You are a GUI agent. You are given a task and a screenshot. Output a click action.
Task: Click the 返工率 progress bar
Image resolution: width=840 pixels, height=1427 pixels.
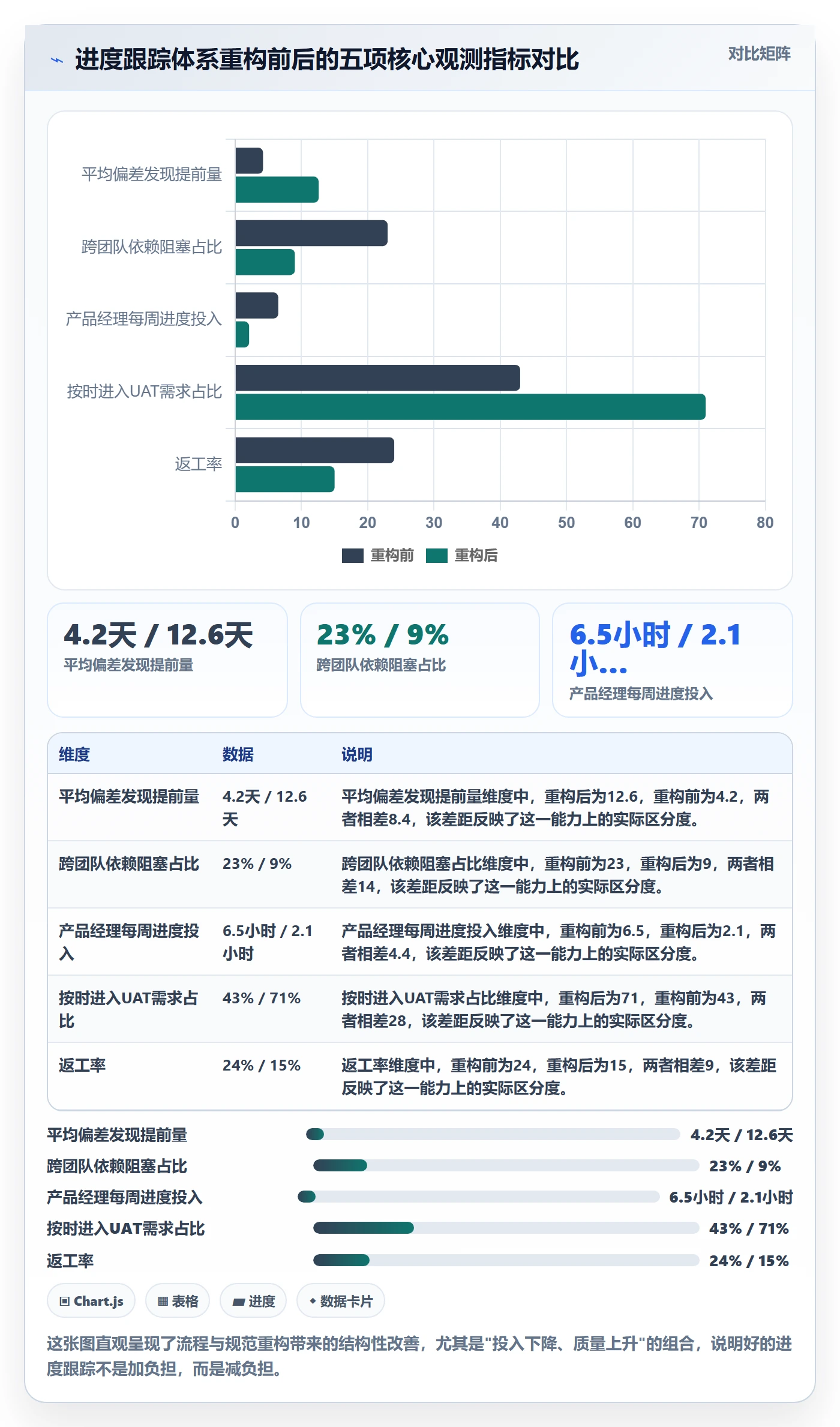(x=506, y=1260)
